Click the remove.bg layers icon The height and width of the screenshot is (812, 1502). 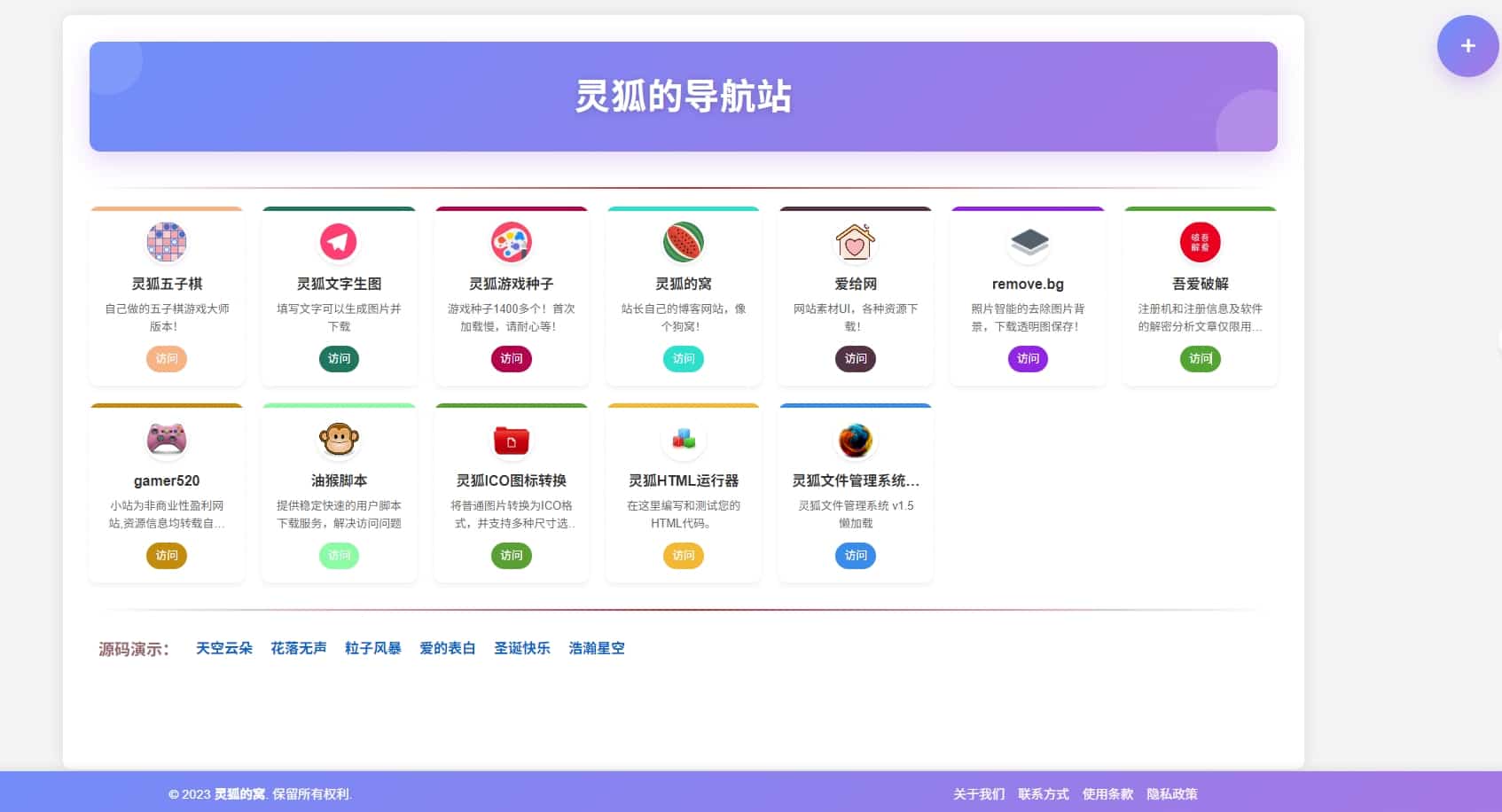click(x=1029, y=242)
